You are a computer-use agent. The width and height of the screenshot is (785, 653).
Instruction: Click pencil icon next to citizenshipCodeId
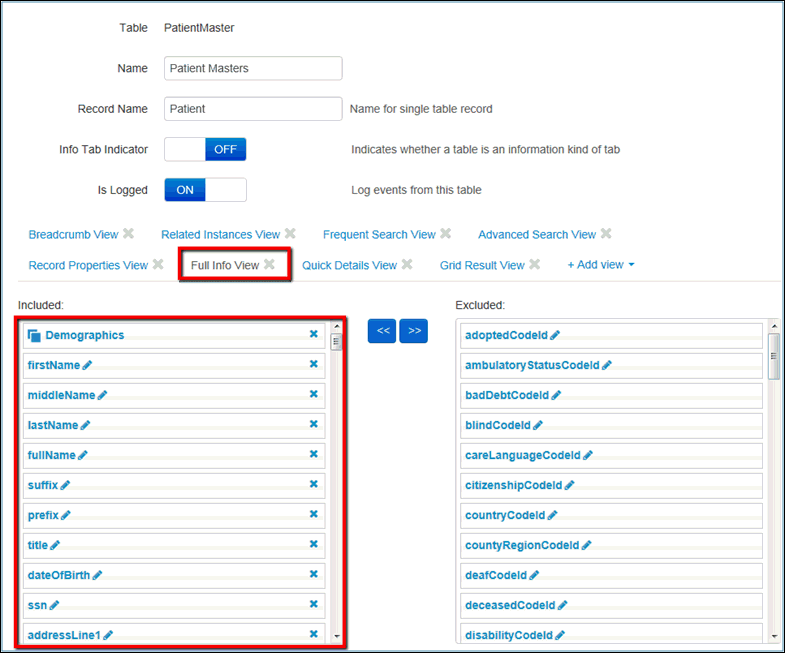[571, 486]
